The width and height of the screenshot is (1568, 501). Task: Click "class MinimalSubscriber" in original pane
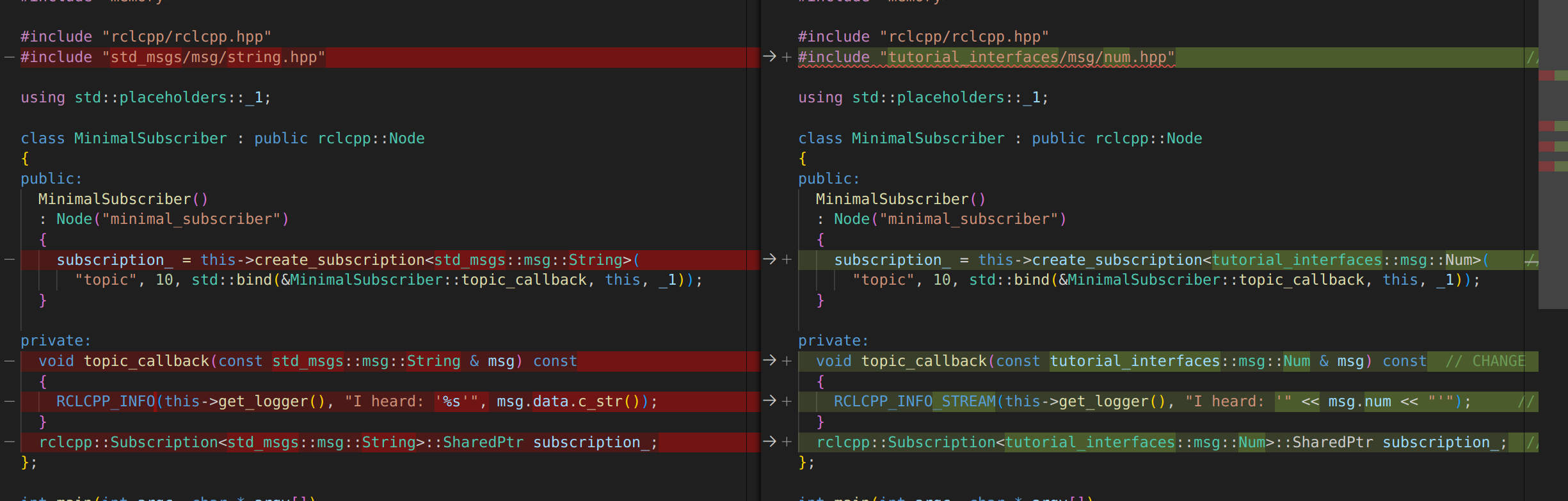coord(124,138)
